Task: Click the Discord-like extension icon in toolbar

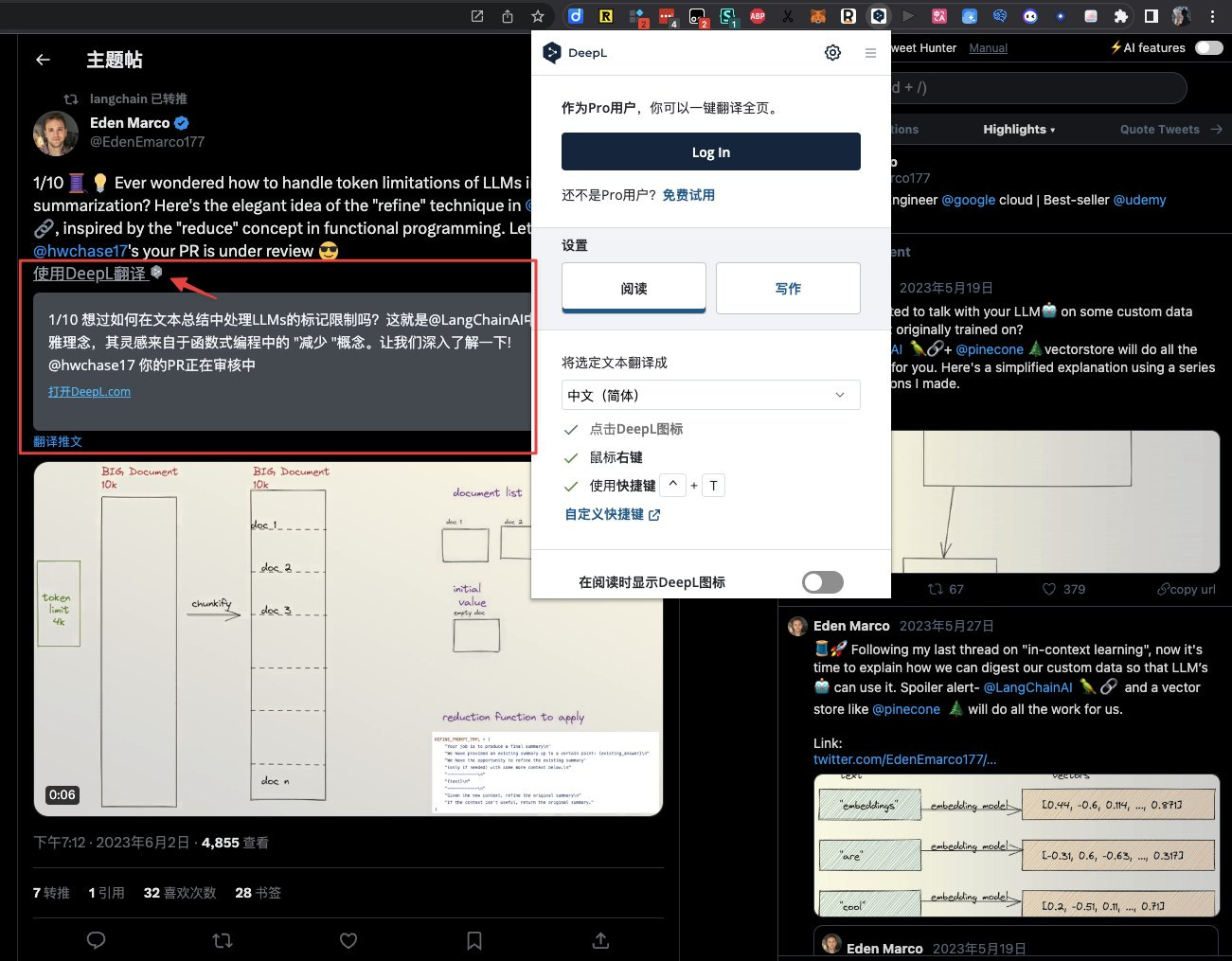Action: [x=1030, y=16]
